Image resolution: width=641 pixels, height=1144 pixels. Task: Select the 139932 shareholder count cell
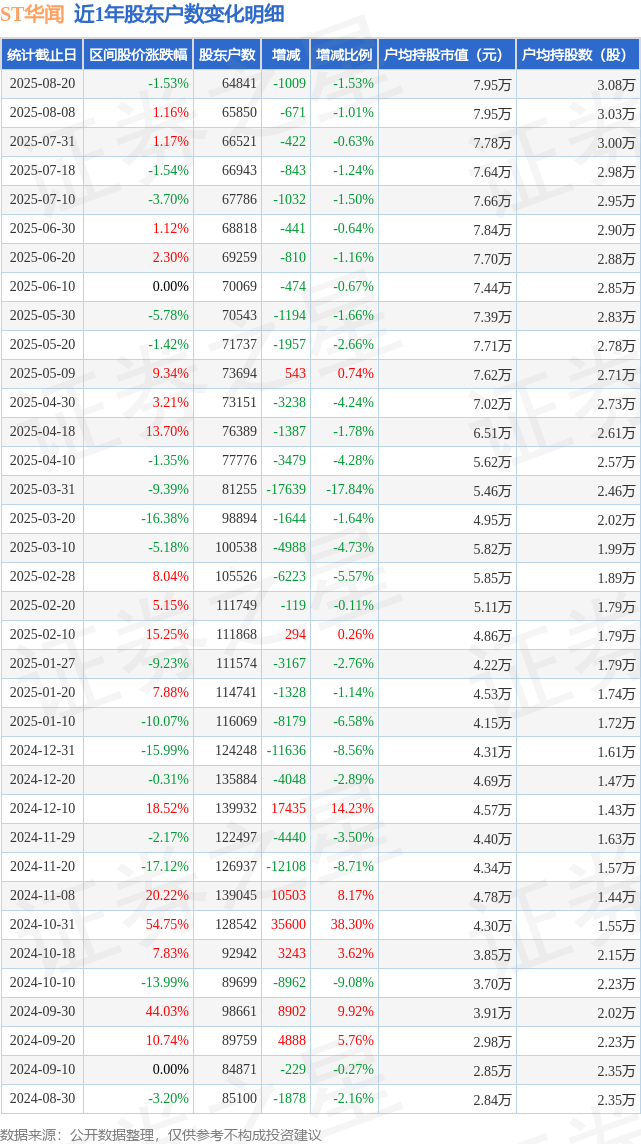(236, 809)
